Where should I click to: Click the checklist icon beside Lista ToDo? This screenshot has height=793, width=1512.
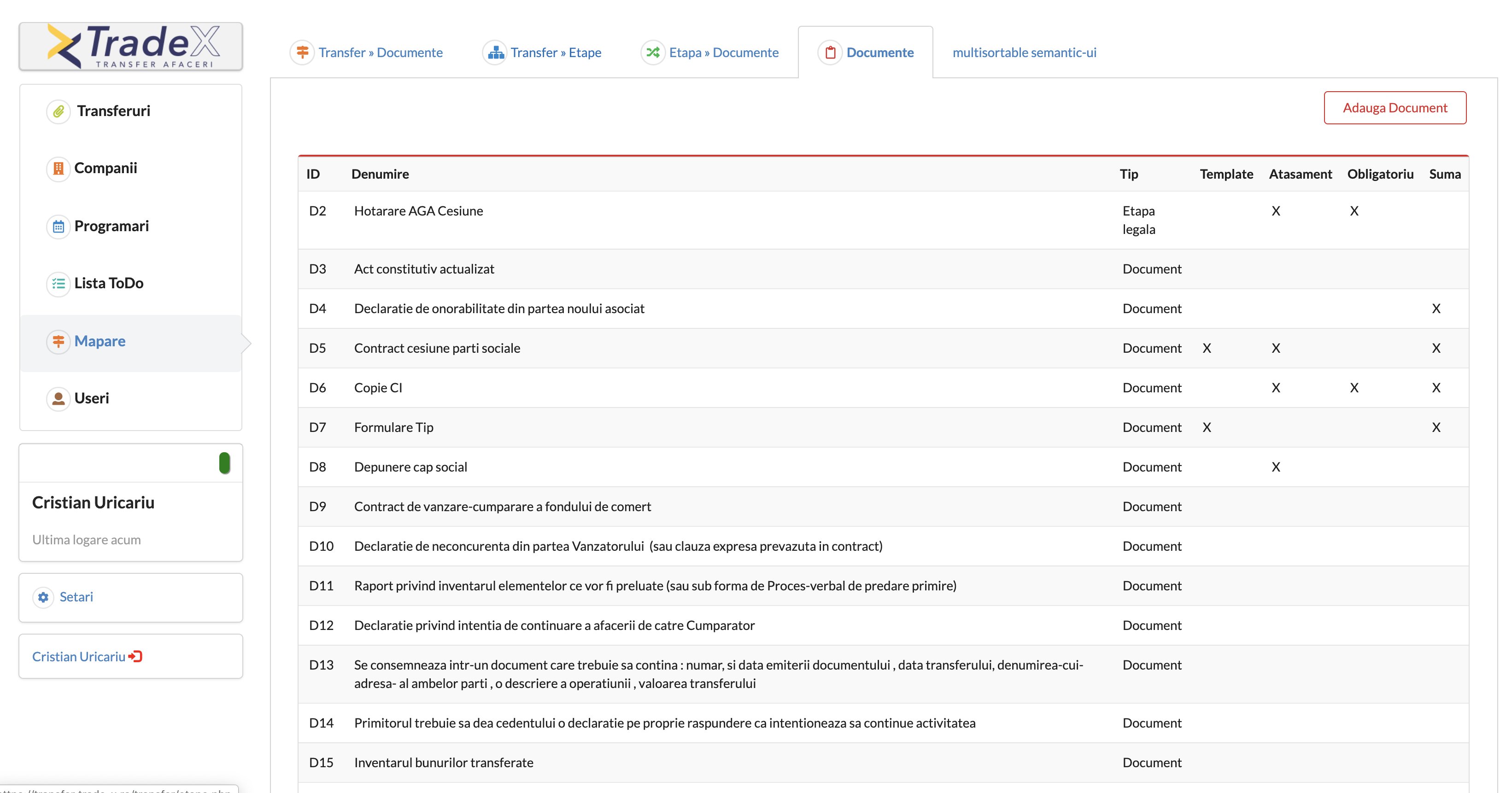tap(58, 284)
